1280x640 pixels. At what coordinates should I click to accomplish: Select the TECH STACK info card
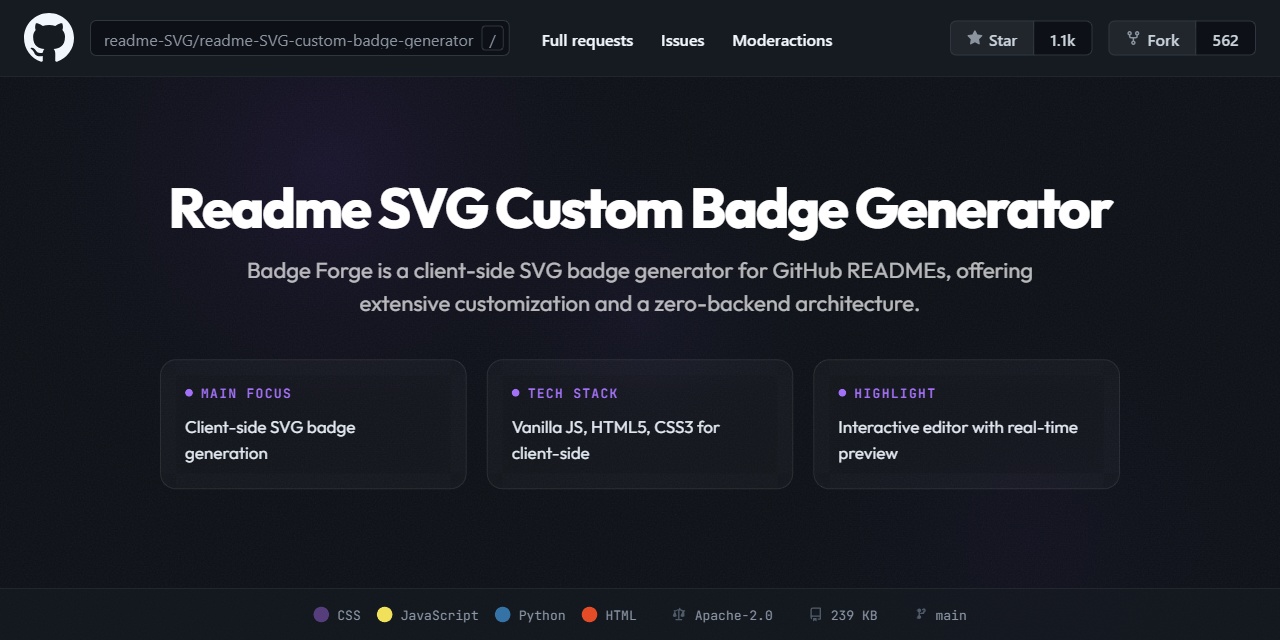639,423
